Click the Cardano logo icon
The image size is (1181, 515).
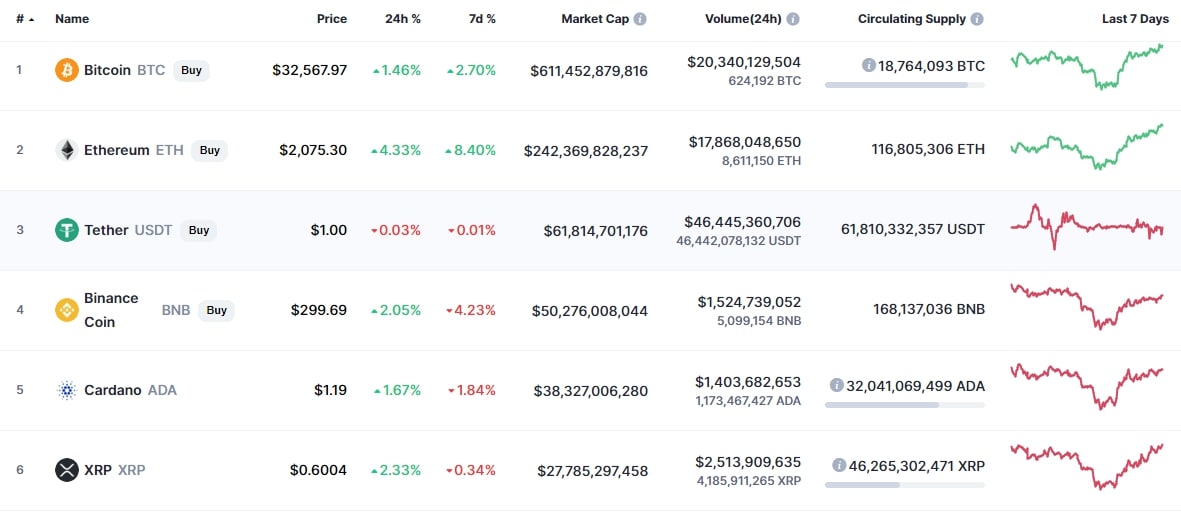(67, 390)
